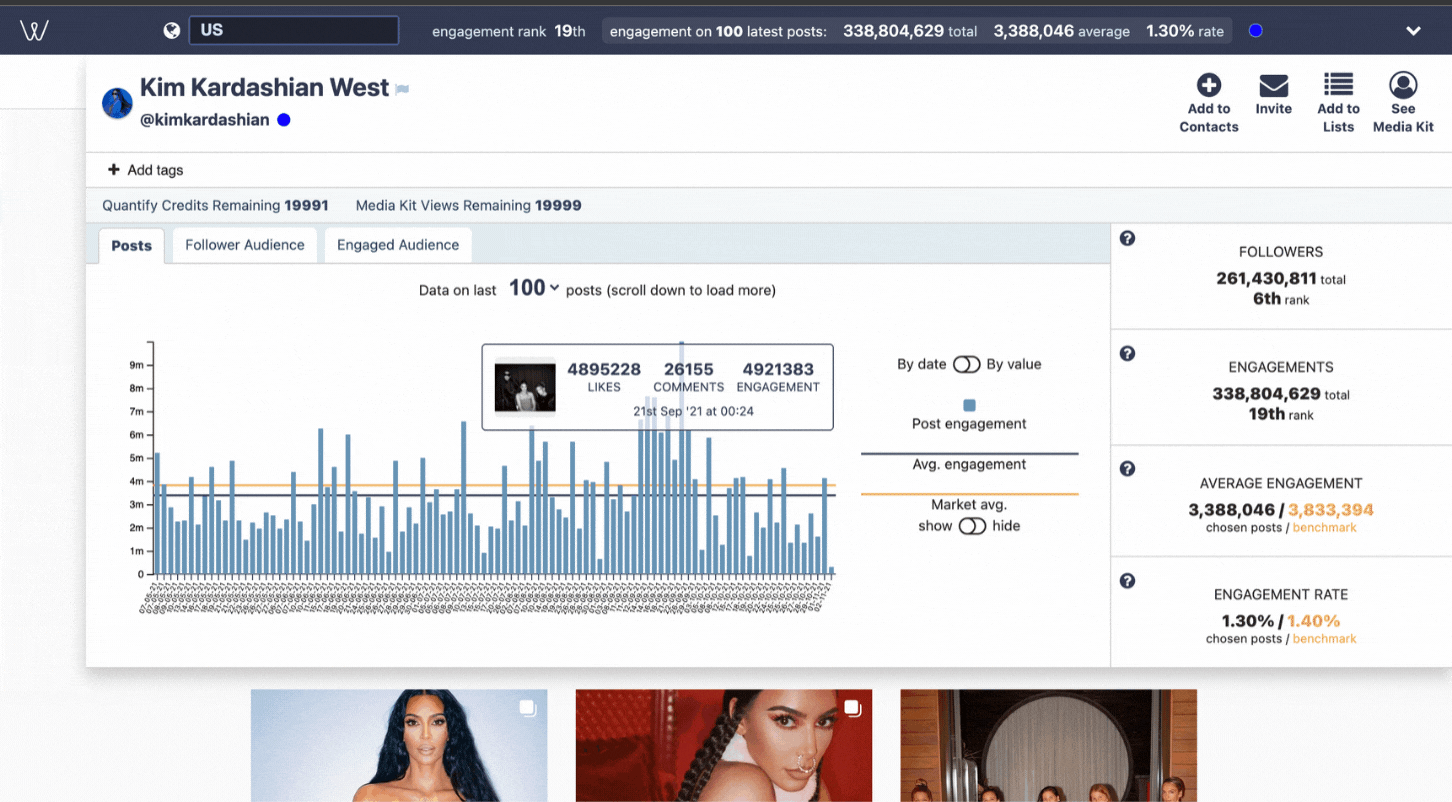Screen dimensions: 1452x802
Task: Click the Add to Contacts plus icon
Action: [x=1209, y=85]
